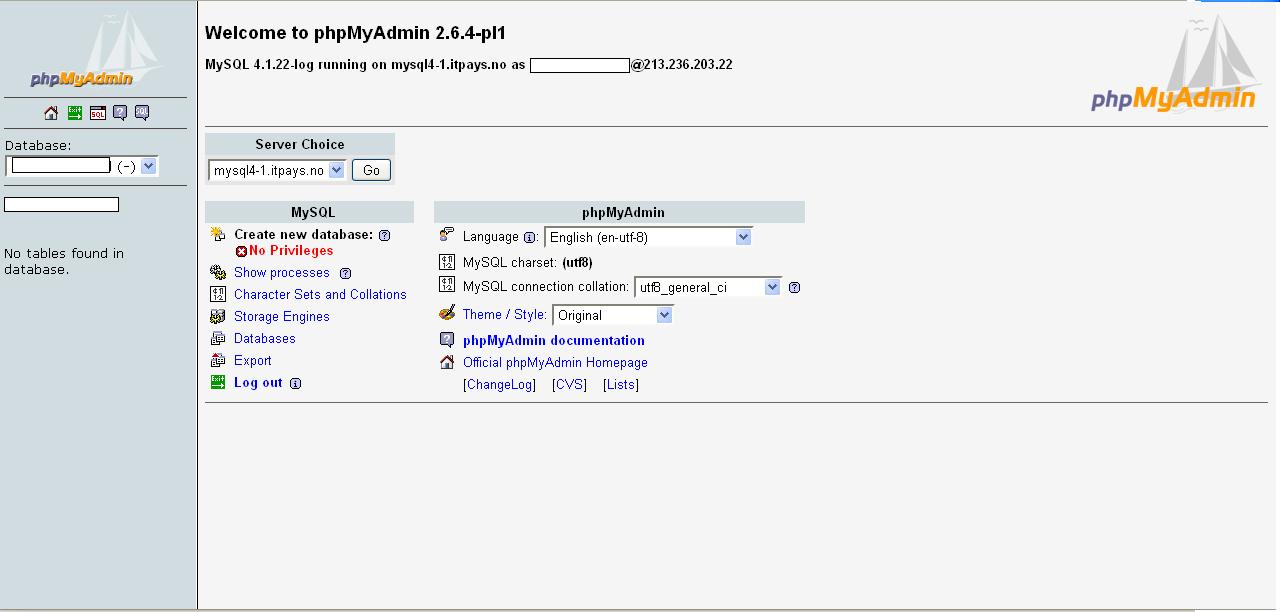Open the Server Choice dropdown
The width and height of the screenshot is (1280, 612).
(277, 170)
